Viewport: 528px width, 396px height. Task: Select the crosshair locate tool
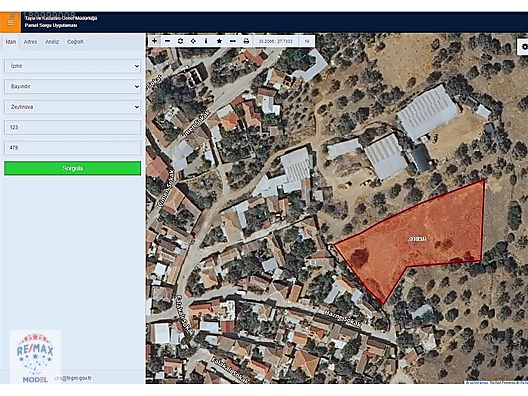[193, 41]
